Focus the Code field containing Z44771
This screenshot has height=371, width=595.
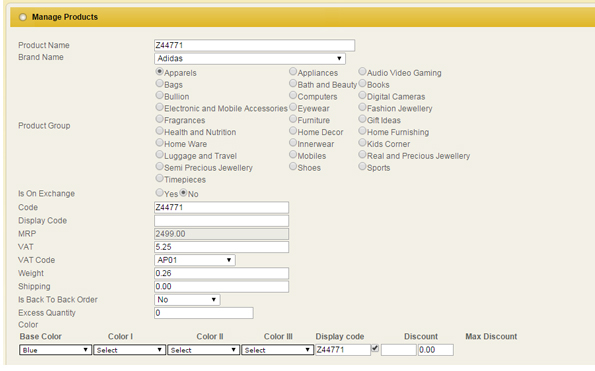(x=221, y=208)
